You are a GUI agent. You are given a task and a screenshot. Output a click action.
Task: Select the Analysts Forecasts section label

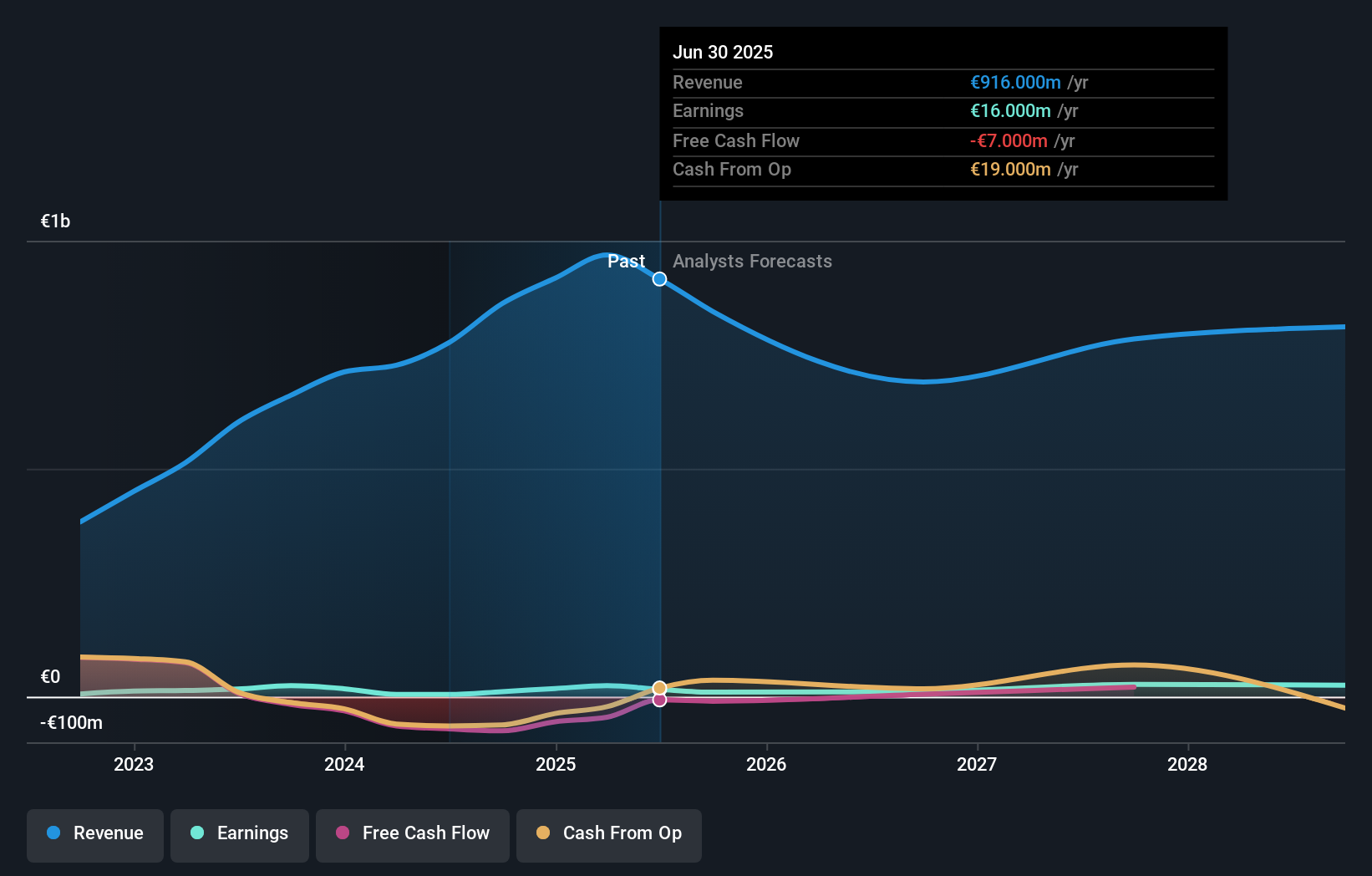pos(752,261)
